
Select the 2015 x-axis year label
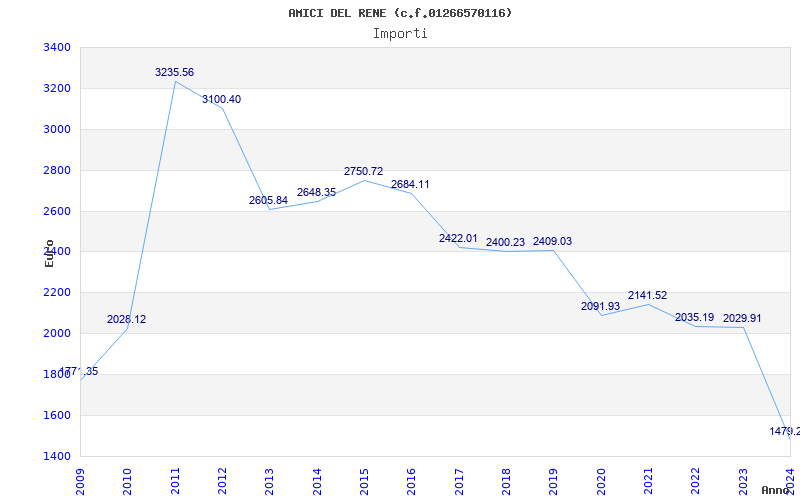point(364,480)
